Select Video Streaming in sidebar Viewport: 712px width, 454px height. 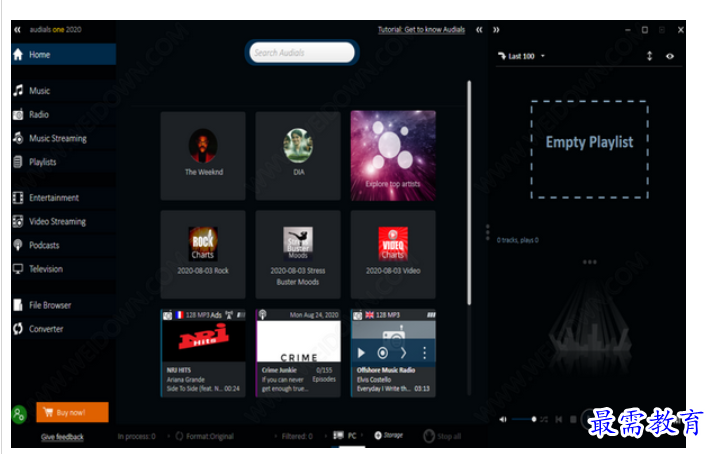pos(64,222)
